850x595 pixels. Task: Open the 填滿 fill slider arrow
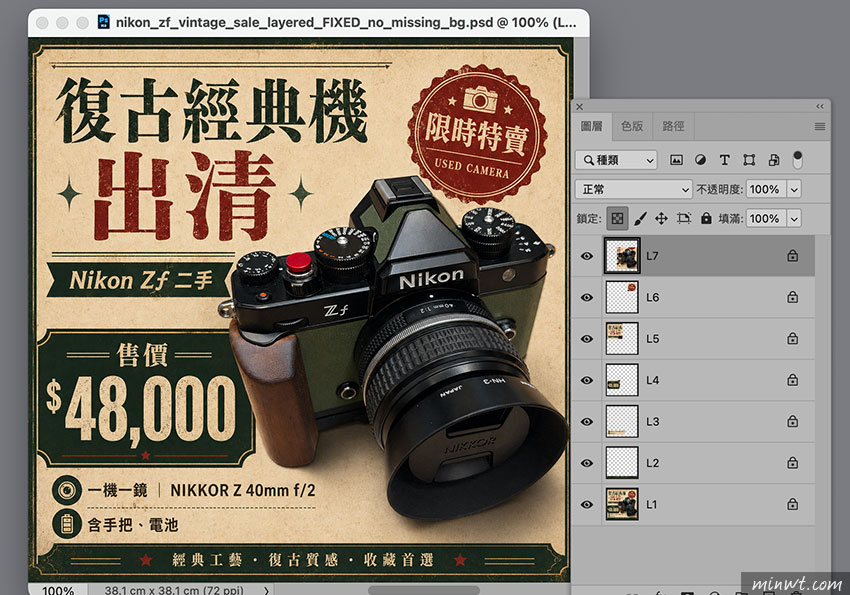[x=794, y=218]
